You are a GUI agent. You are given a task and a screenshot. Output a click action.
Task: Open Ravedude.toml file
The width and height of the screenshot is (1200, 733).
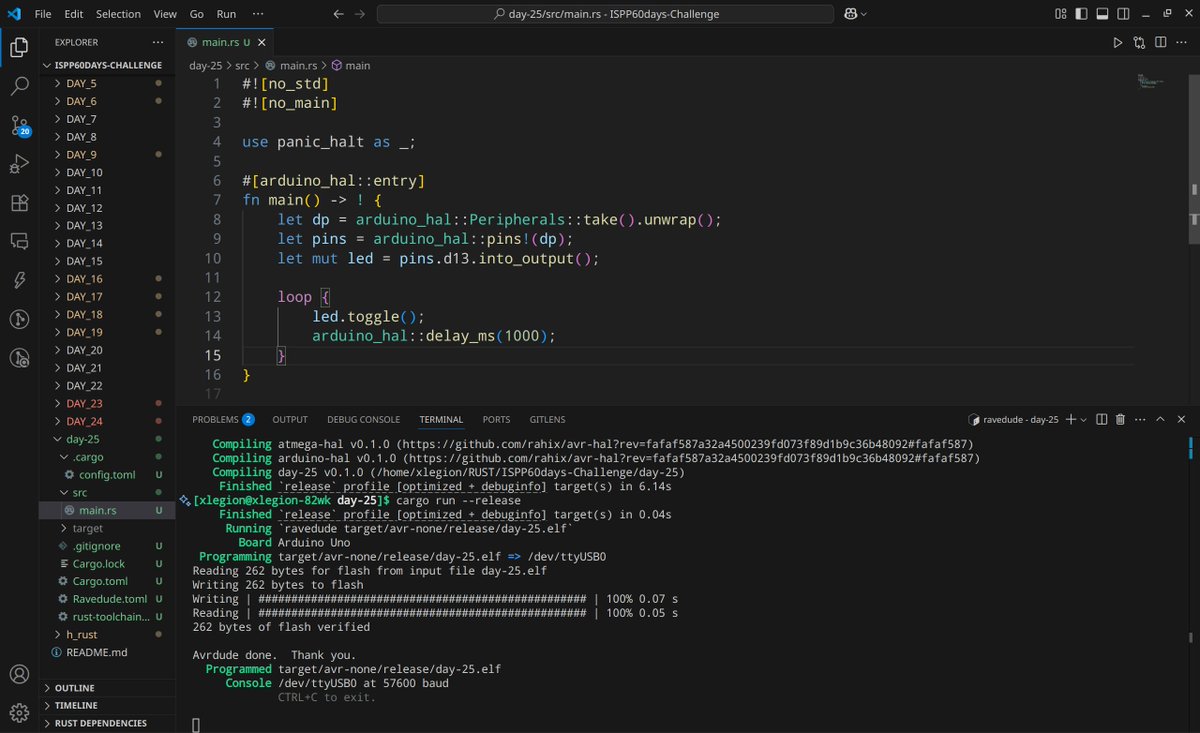[107, 599]
